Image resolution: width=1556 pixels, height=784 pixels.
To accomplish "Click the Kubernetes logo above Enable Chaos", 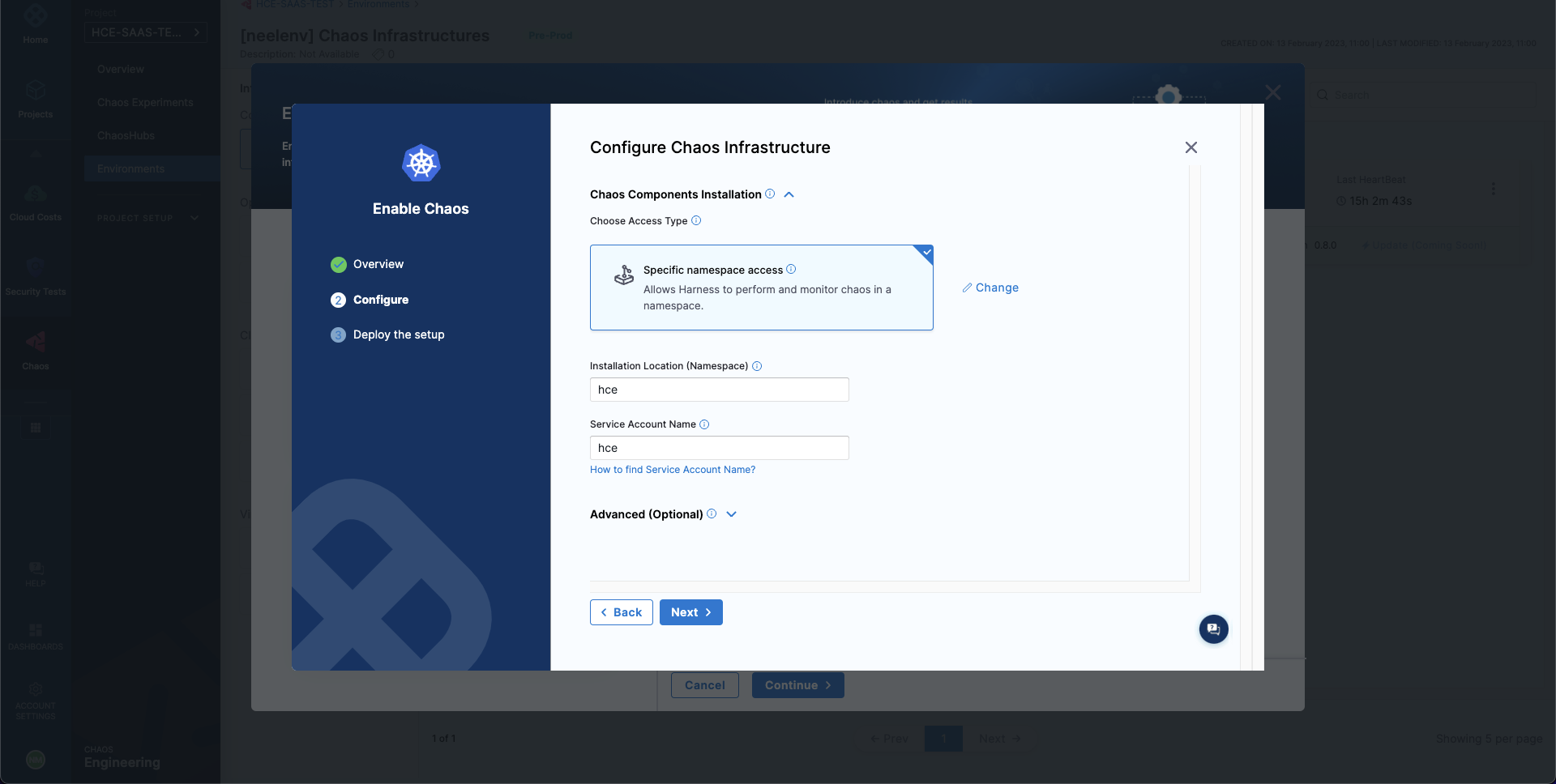I will coord(421,164).
